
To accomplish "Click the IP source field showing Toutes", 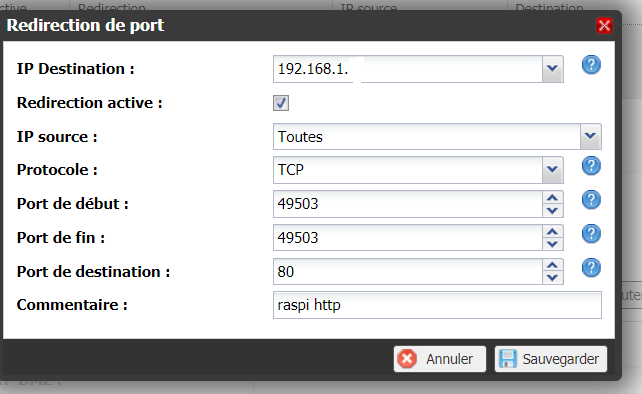I will coord(427,136).
